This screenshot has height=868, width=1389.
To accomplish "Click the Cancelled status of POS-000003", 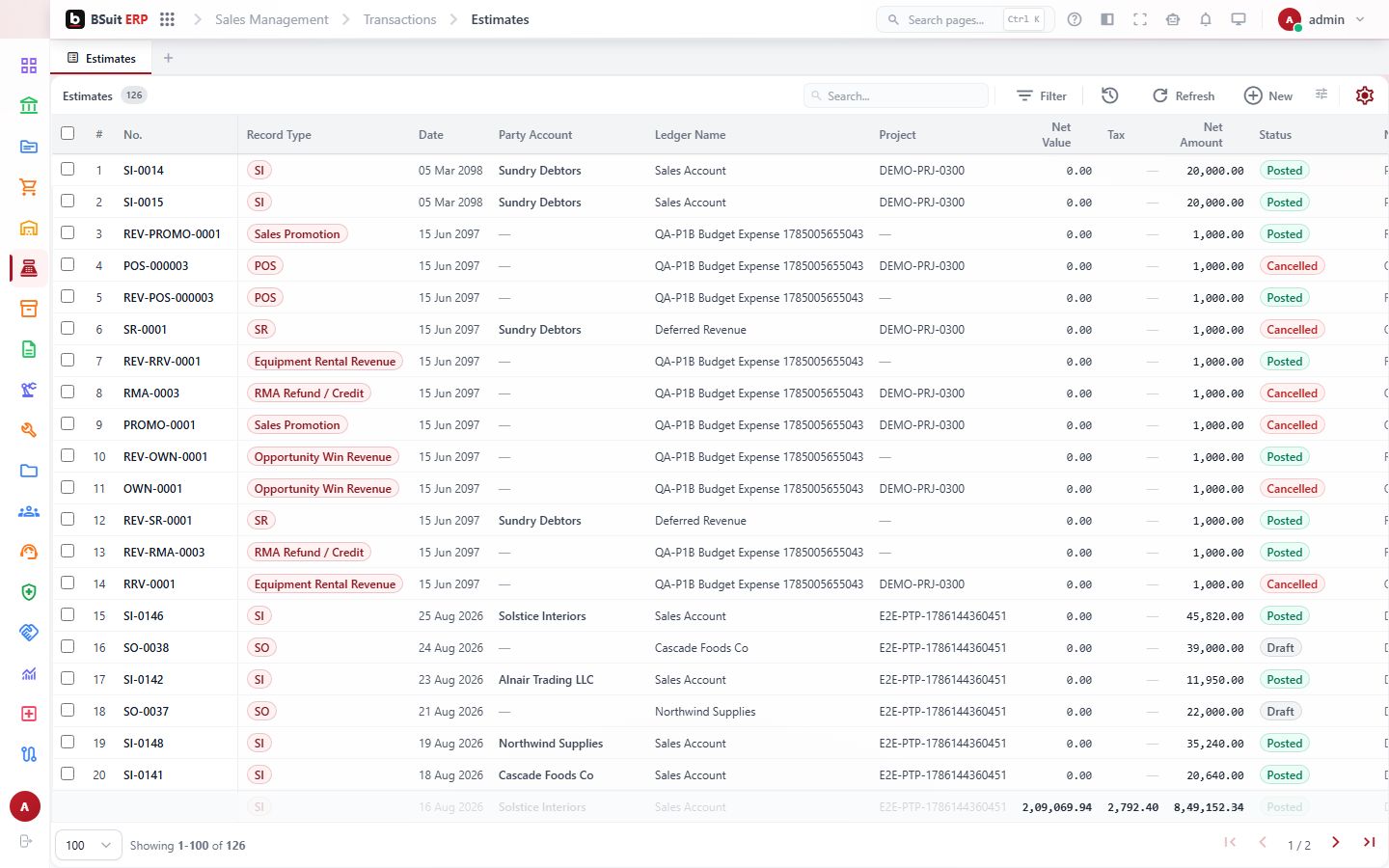I will pyautogui.click(x=1292, y=265).
